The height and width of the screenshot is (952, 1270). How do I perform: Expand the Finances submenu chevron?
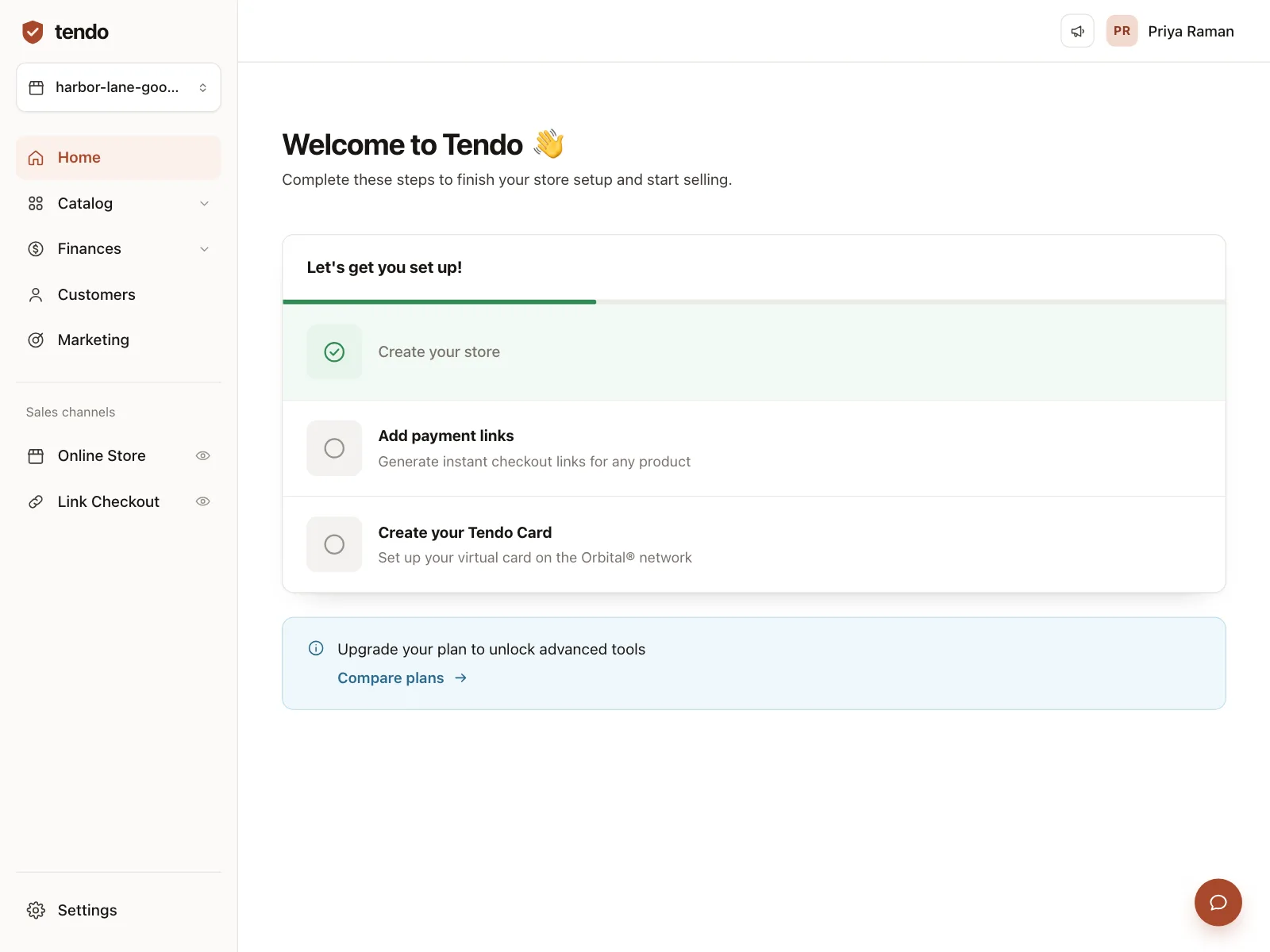[204, 249]
